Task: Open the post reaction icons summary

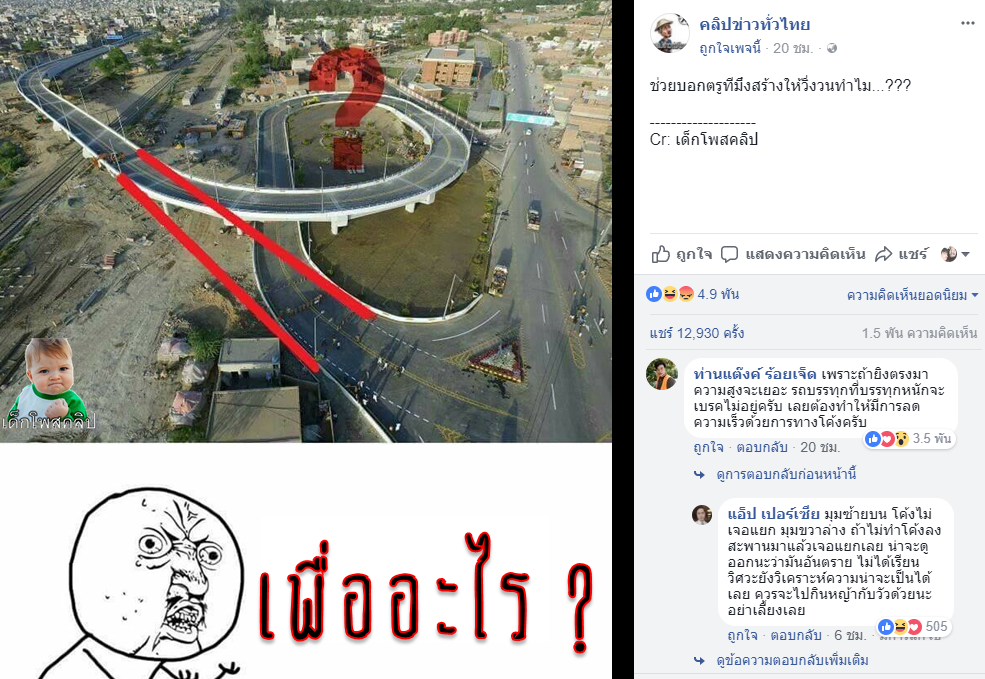Action: pos(670,294)
